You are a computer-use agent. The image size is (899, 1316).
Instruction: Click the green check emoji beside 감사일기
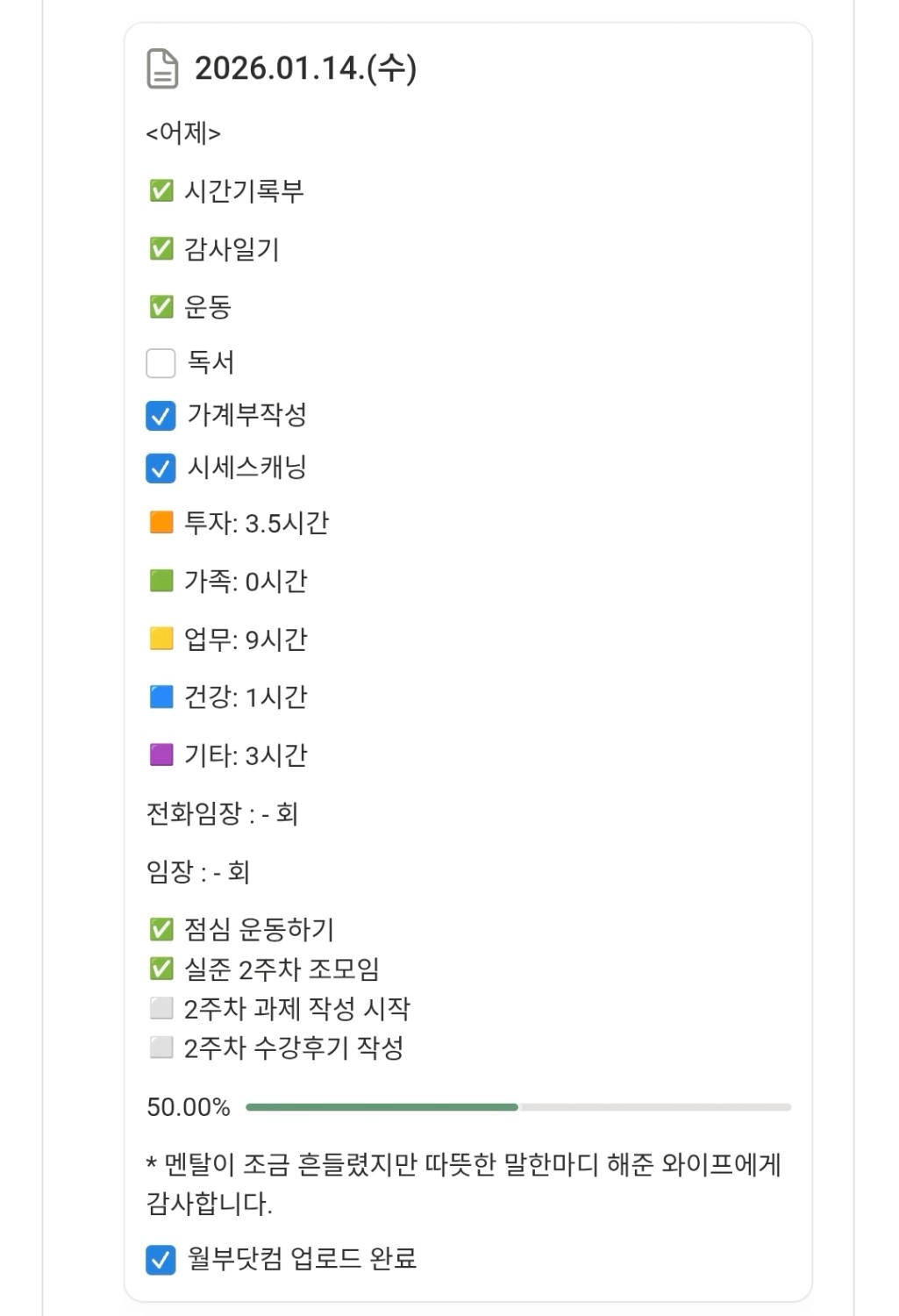(161, 249)
